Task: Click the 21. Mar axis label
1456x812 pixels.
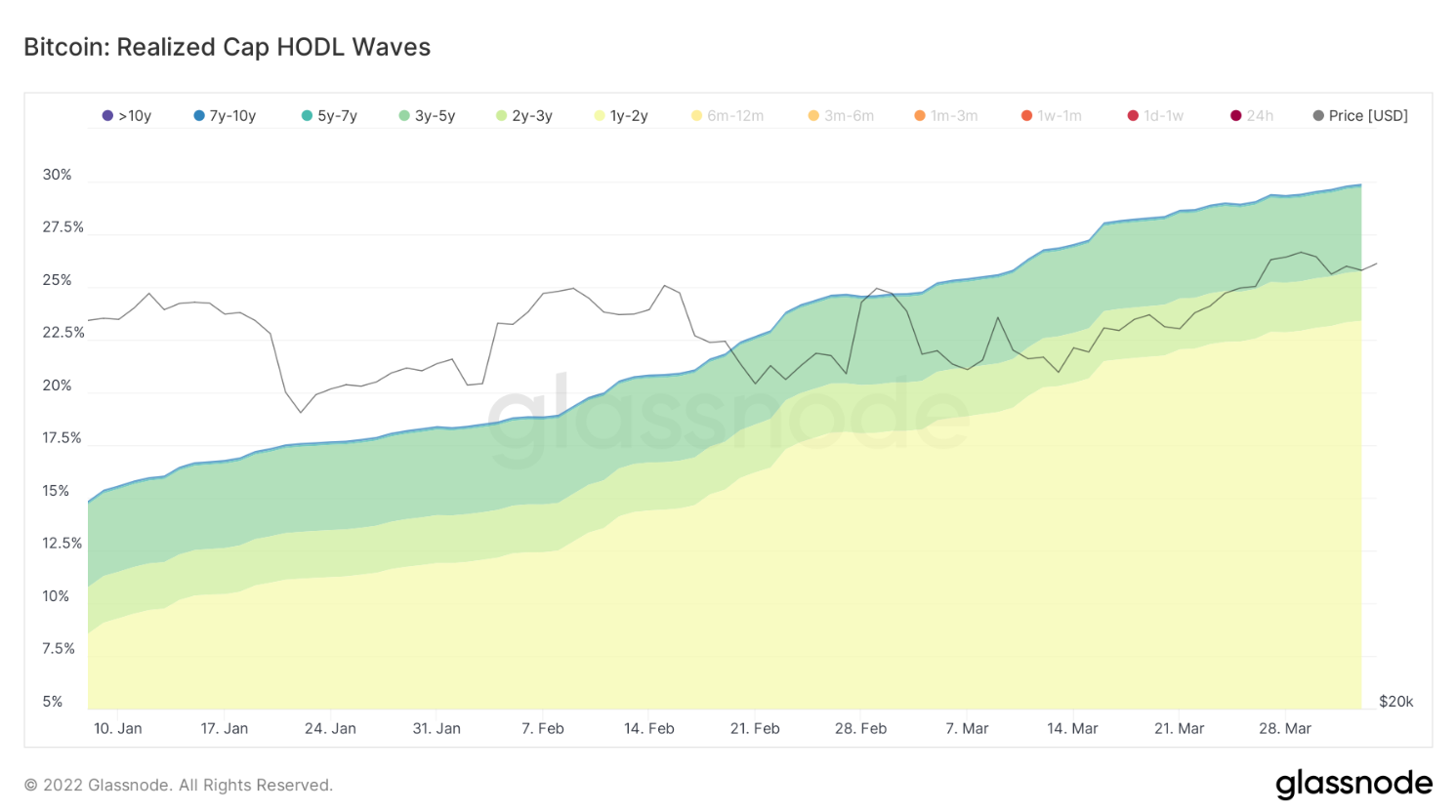Action: pyautogui.click(x=1179, y=729)
